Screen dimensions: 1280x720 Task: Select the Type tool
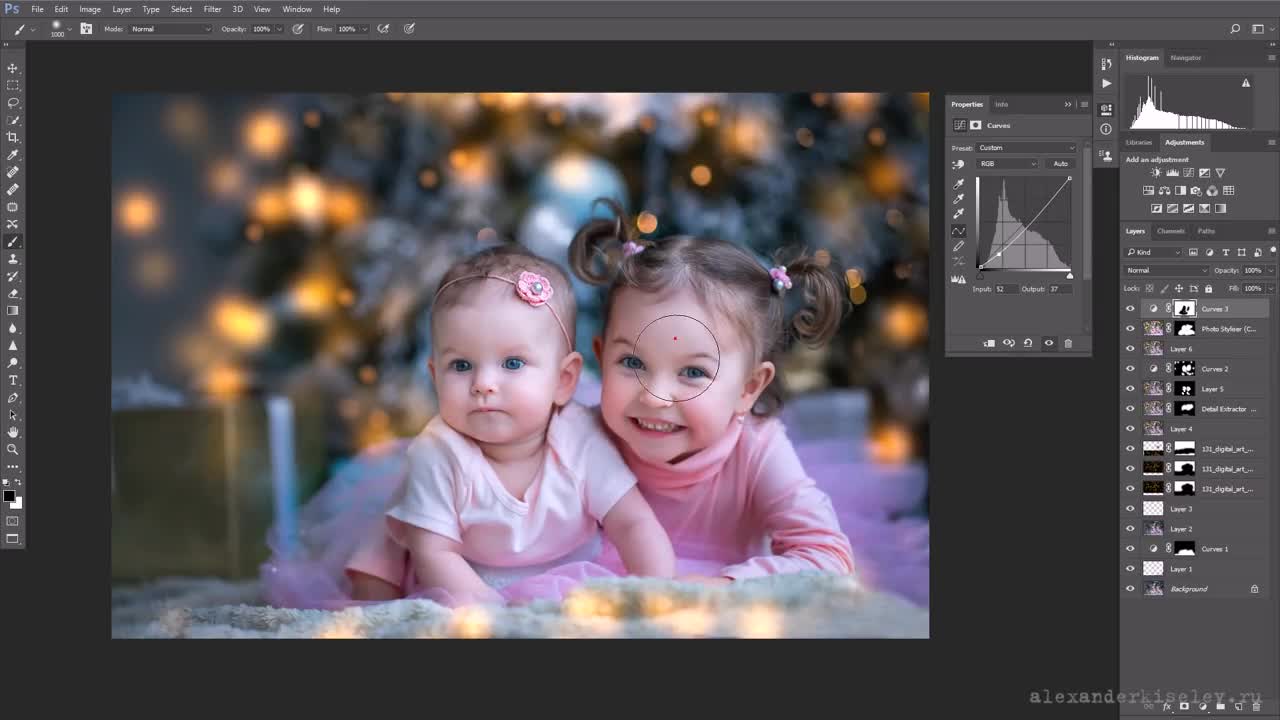click(x=13, y=380)
